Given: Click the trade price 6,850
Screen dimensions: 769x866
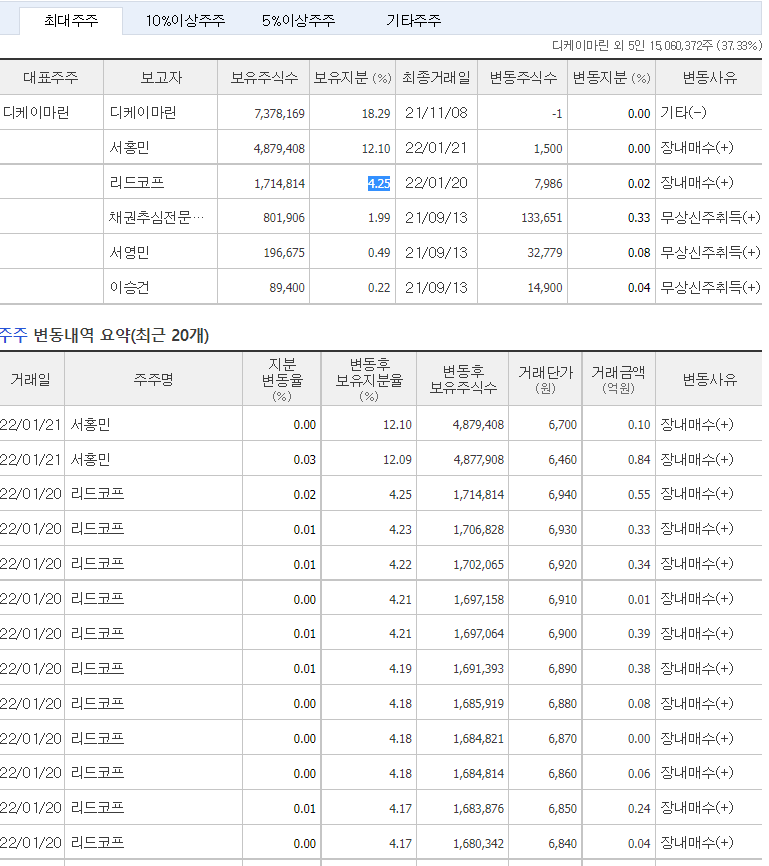Looking at the screenshot, I should [562, 809].
